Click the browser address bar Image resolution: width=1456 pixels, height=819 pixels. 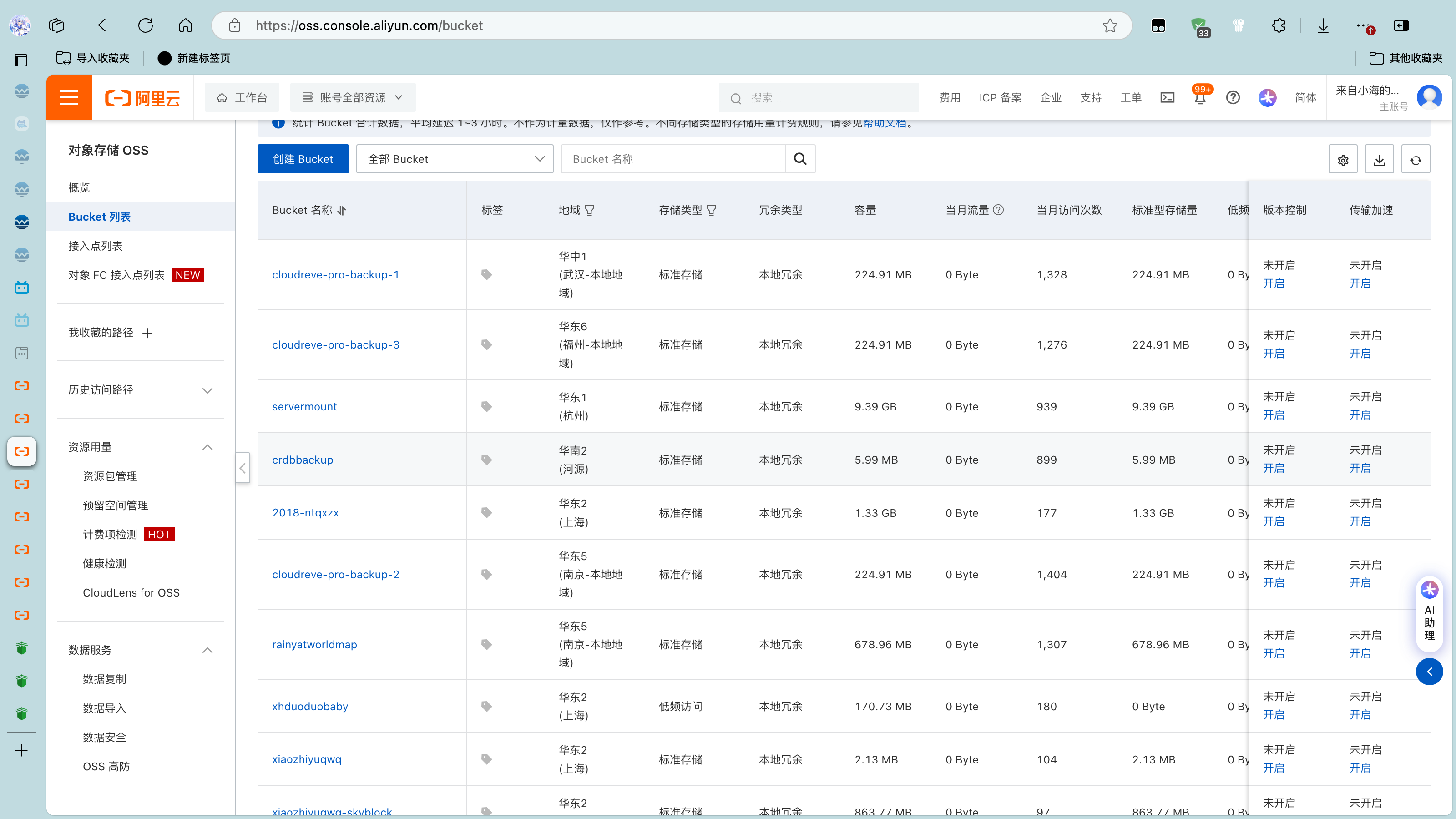pyautogui.click(x=672, y=25)
